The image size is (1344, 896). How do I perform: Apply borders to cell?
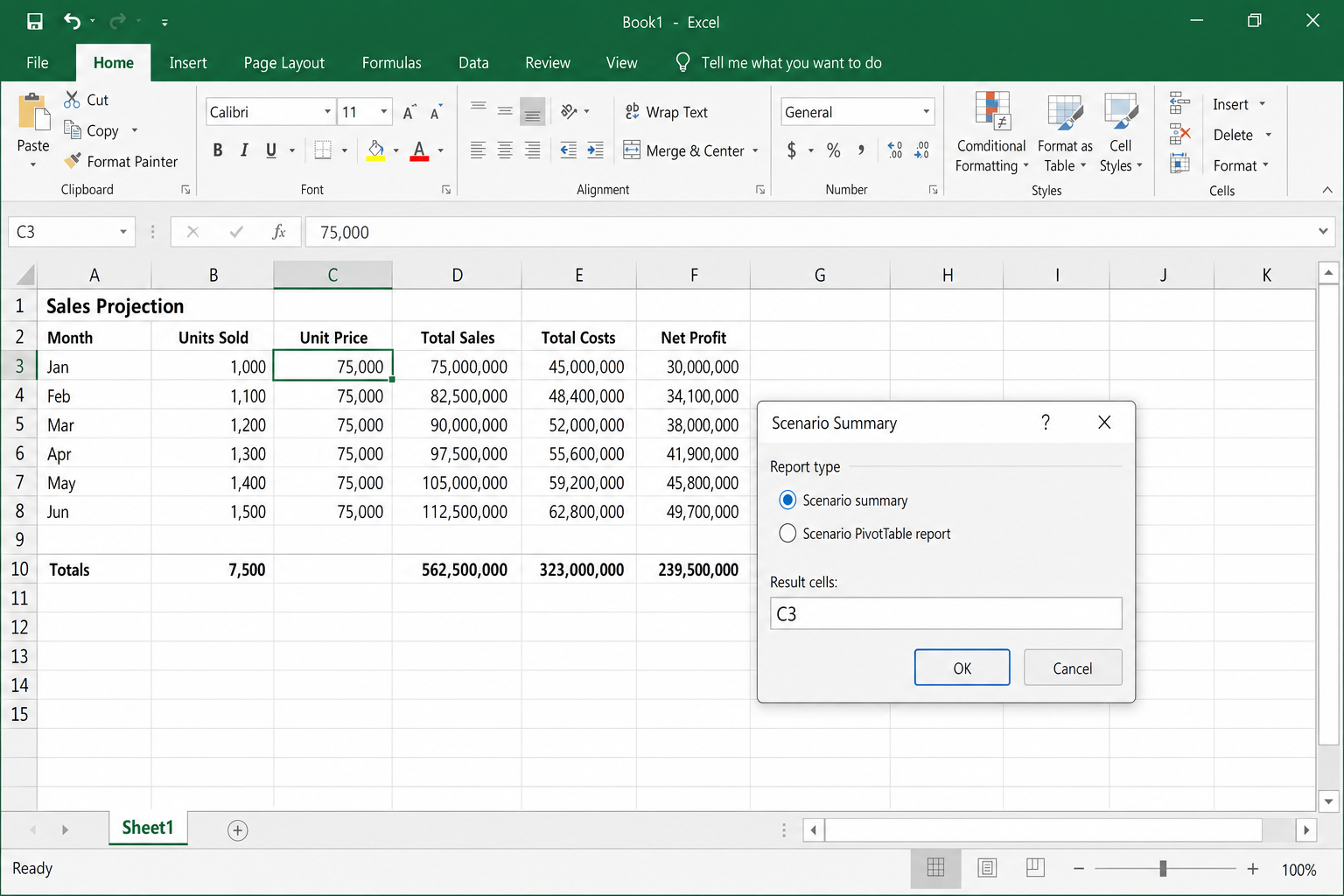point(323,150)
